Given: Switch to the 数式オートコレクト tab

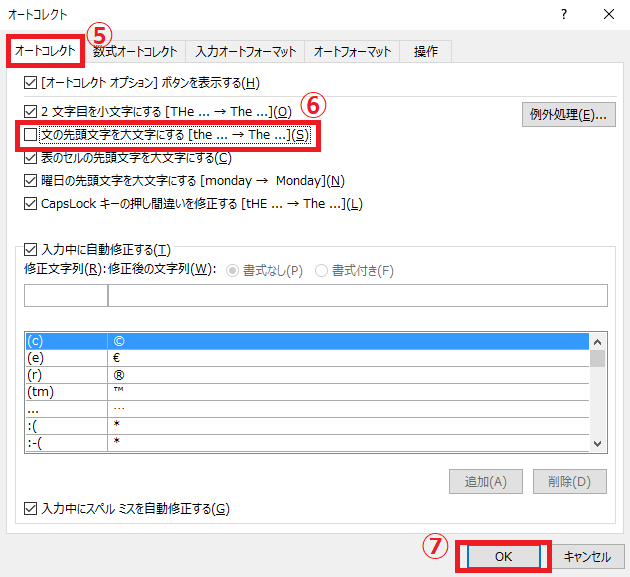Looking at the screenshot, I should click(135, 51).
